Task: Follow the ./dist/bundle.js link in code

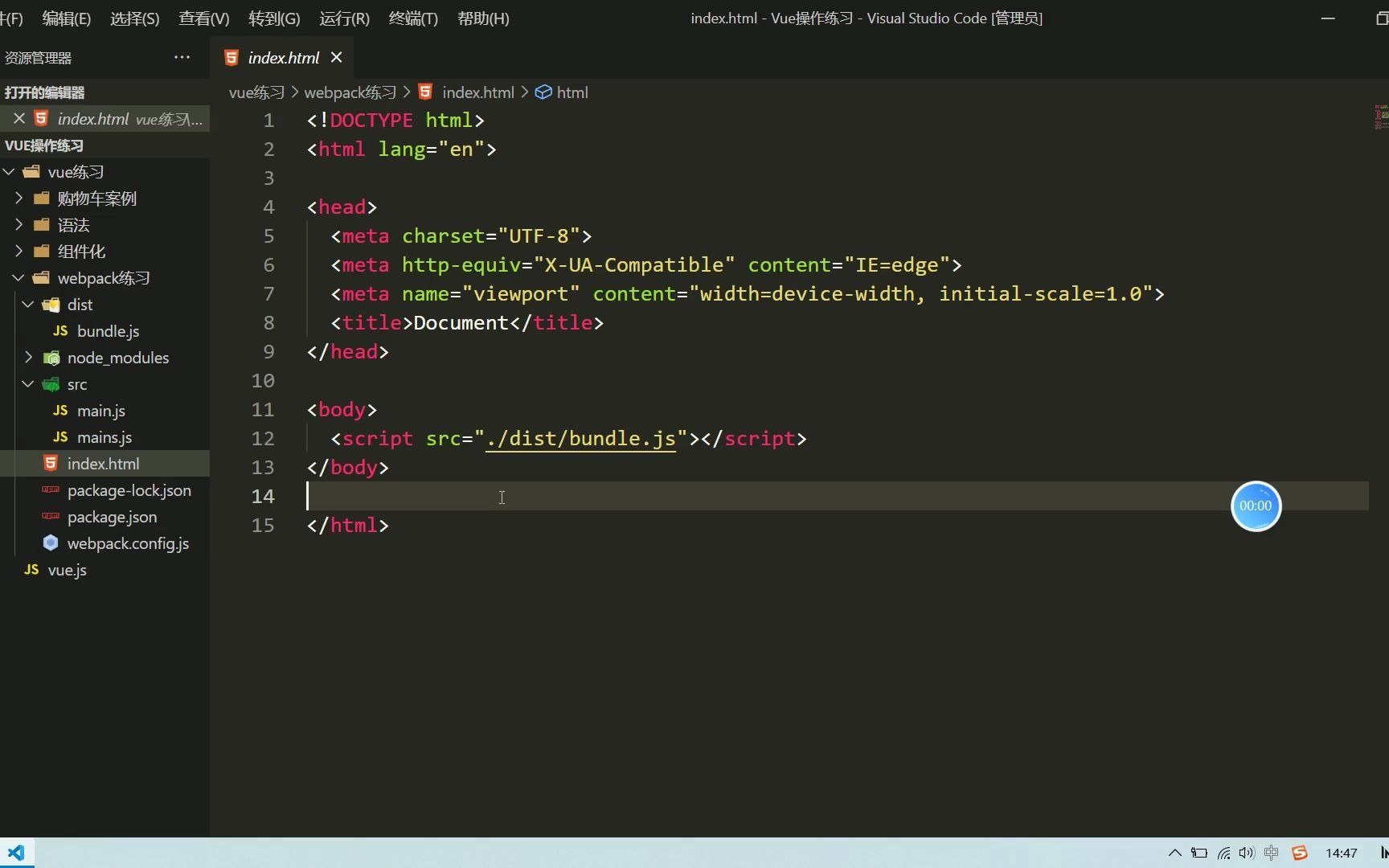Action: [580, 439]
